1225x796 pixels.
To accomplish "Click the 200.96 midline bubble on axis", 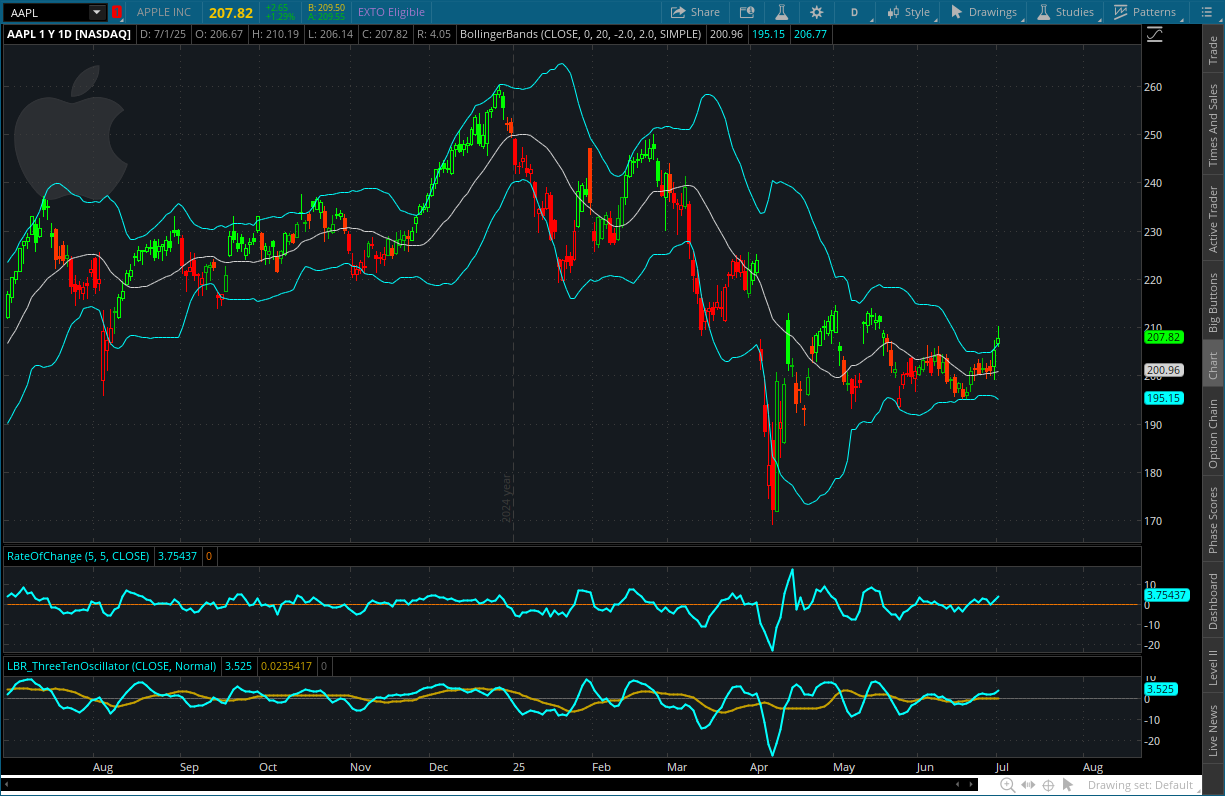I will (x=1164, y=370).
